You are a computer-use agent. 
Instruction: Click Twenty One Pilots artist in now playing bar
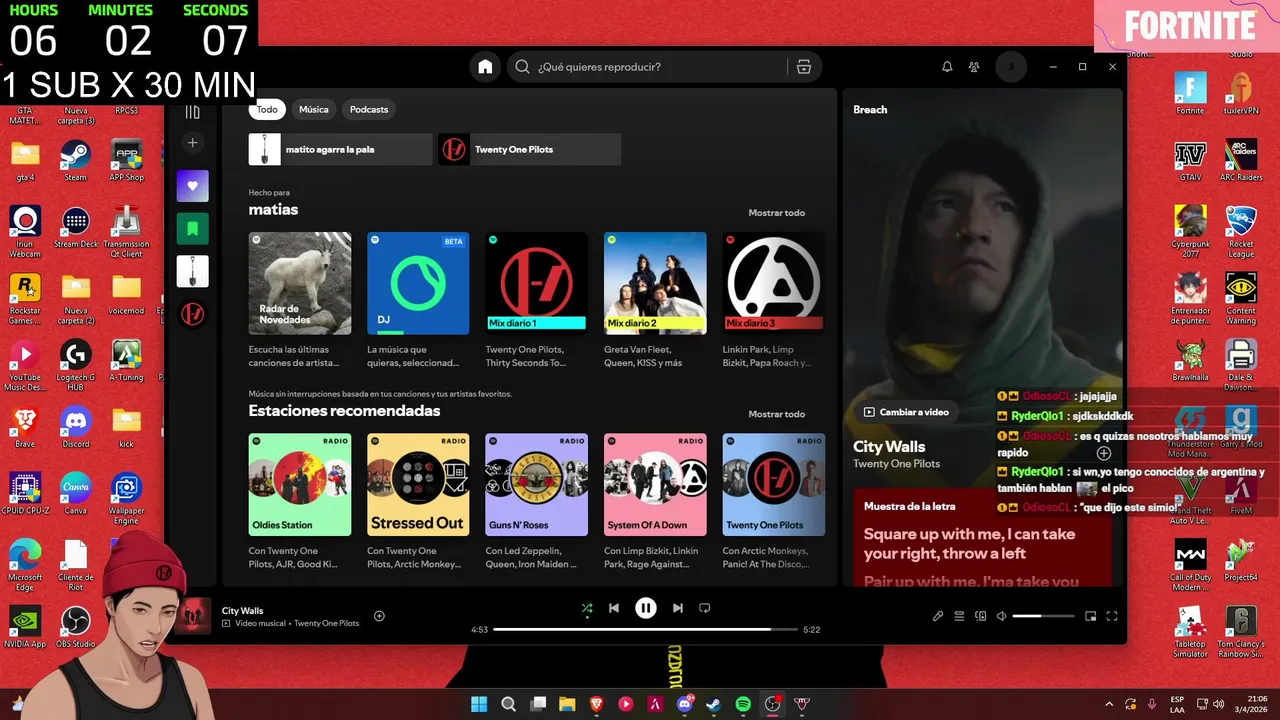point(326,623)
